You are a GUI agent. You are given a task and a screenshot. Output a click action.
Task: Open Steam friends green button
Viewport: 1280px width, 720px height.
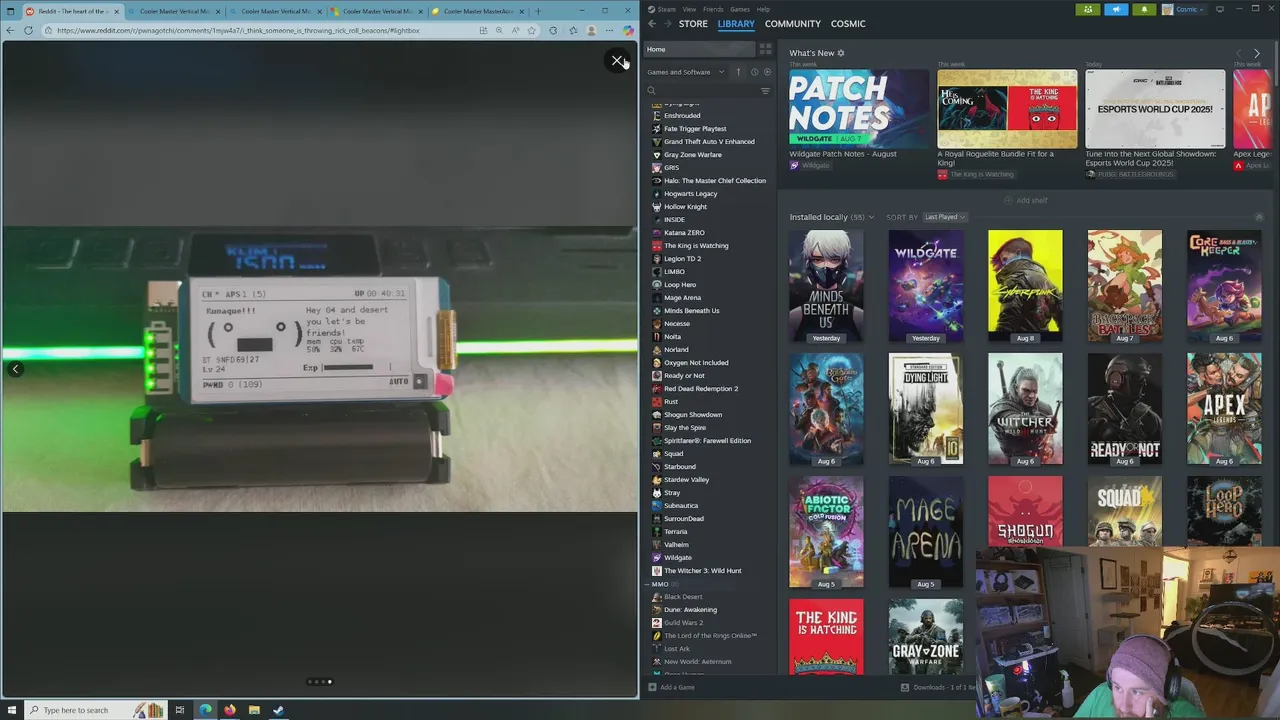click(1088, 9)
